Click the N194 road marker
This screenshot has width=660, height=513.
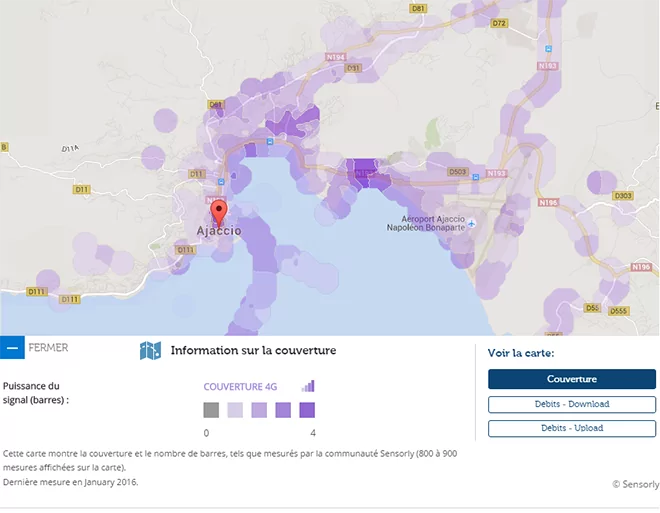click(x=335, y=57)
